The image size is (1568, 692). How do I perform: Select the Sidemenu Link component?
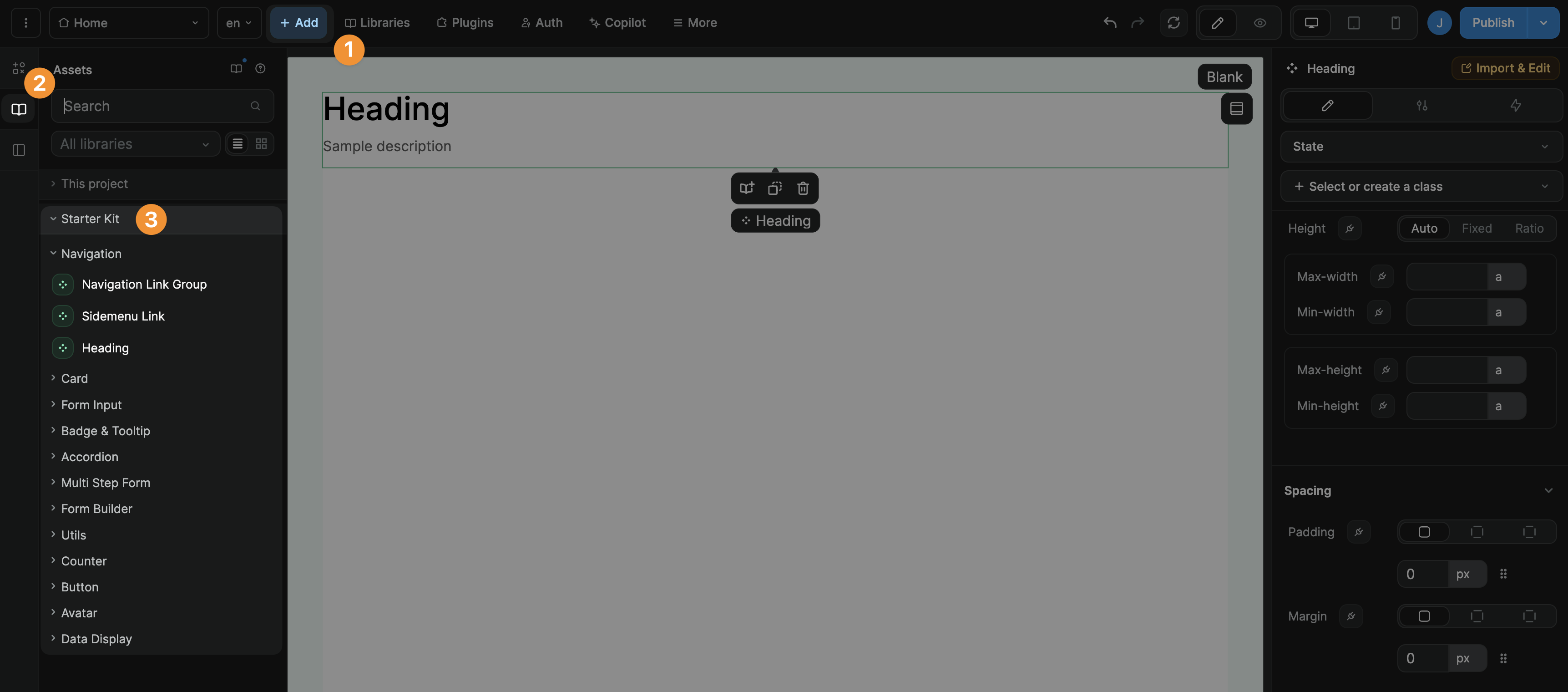pos(123,316)
